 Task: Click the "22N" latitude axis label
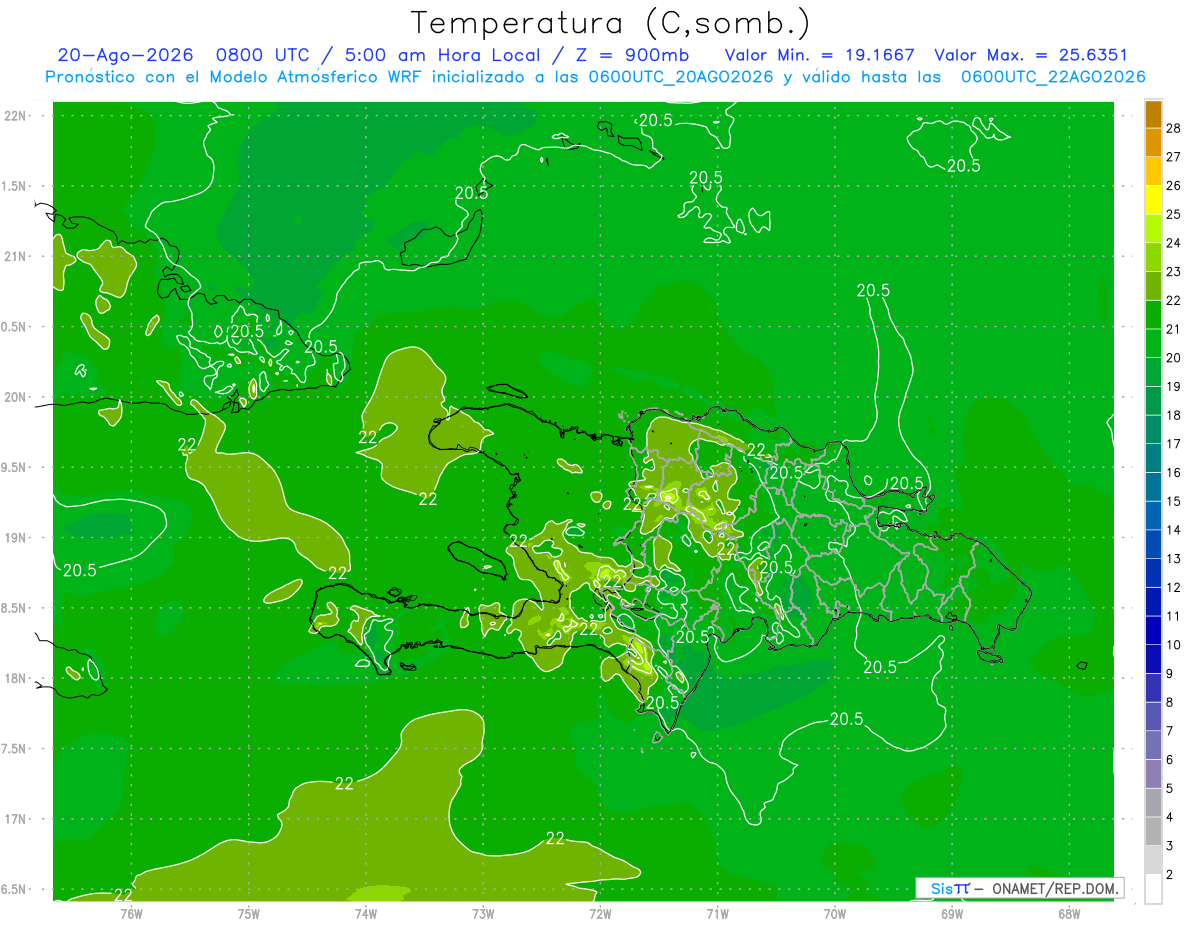click(x=16, y=116)
